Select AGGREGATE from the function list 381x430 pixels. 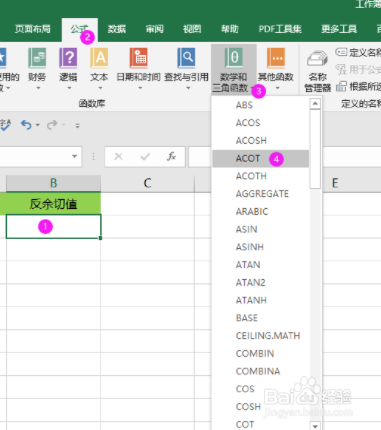click(x=261, y=194)
